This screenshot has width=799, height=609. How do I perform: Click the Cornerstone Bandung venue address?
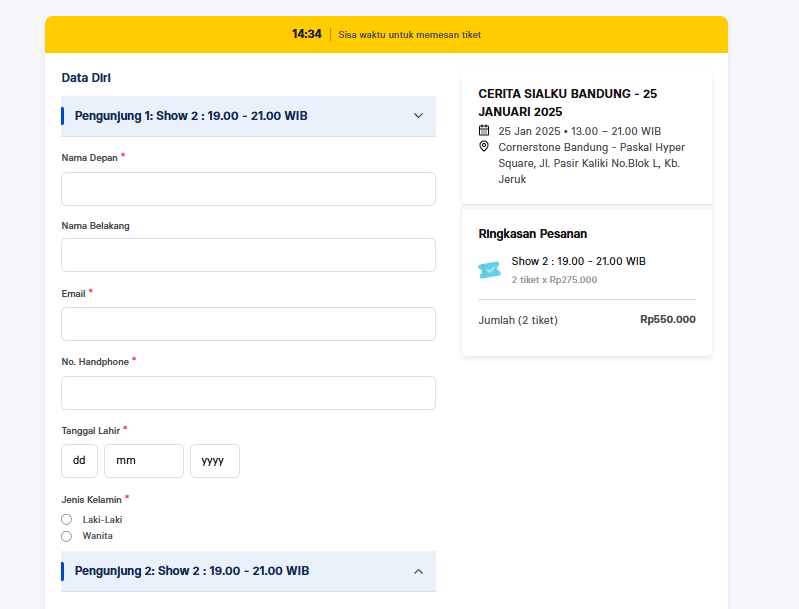[592, 163]
